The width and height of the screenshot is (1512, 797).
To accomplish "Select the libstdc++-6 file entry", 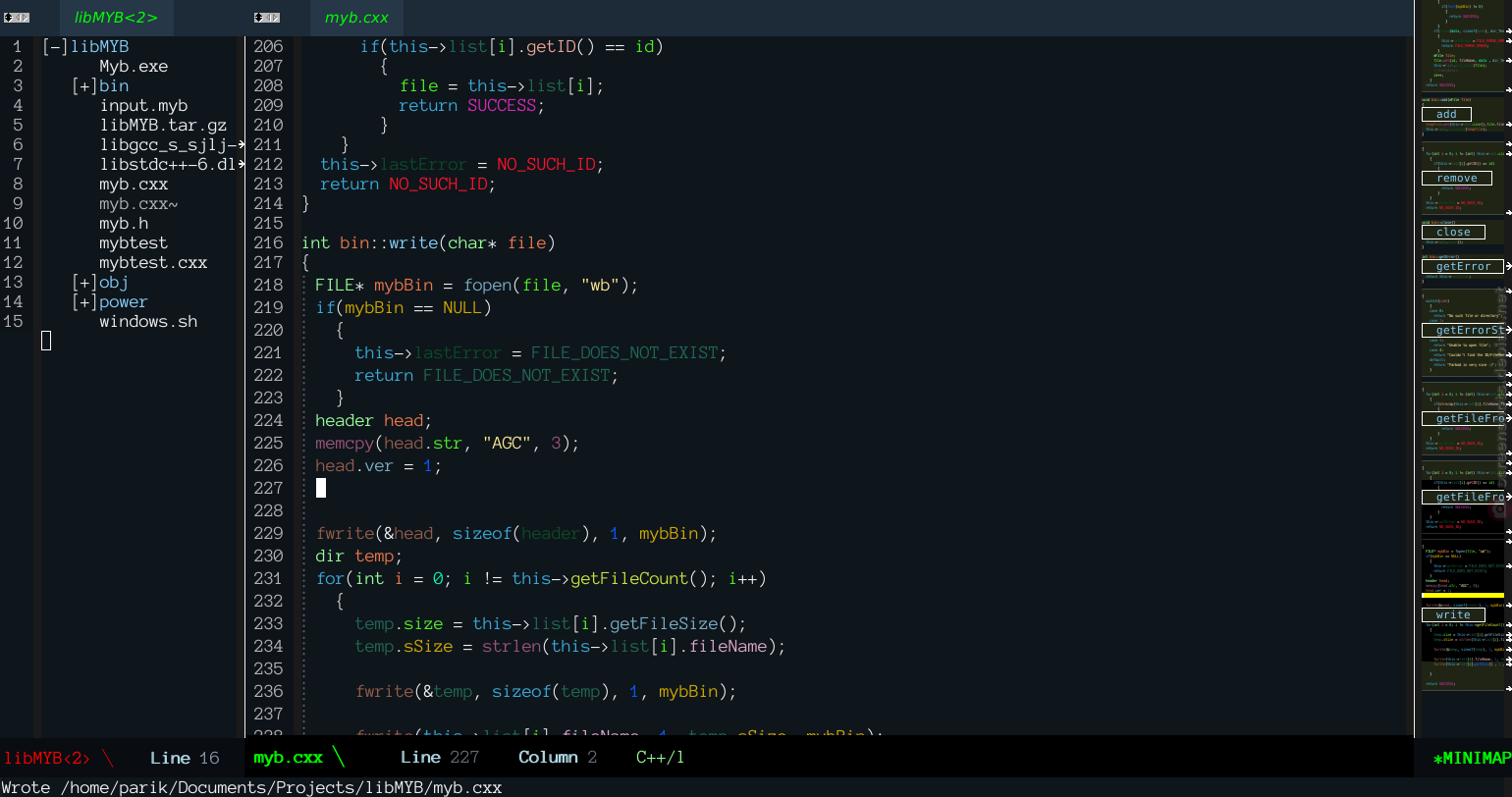I will (169, 164).
